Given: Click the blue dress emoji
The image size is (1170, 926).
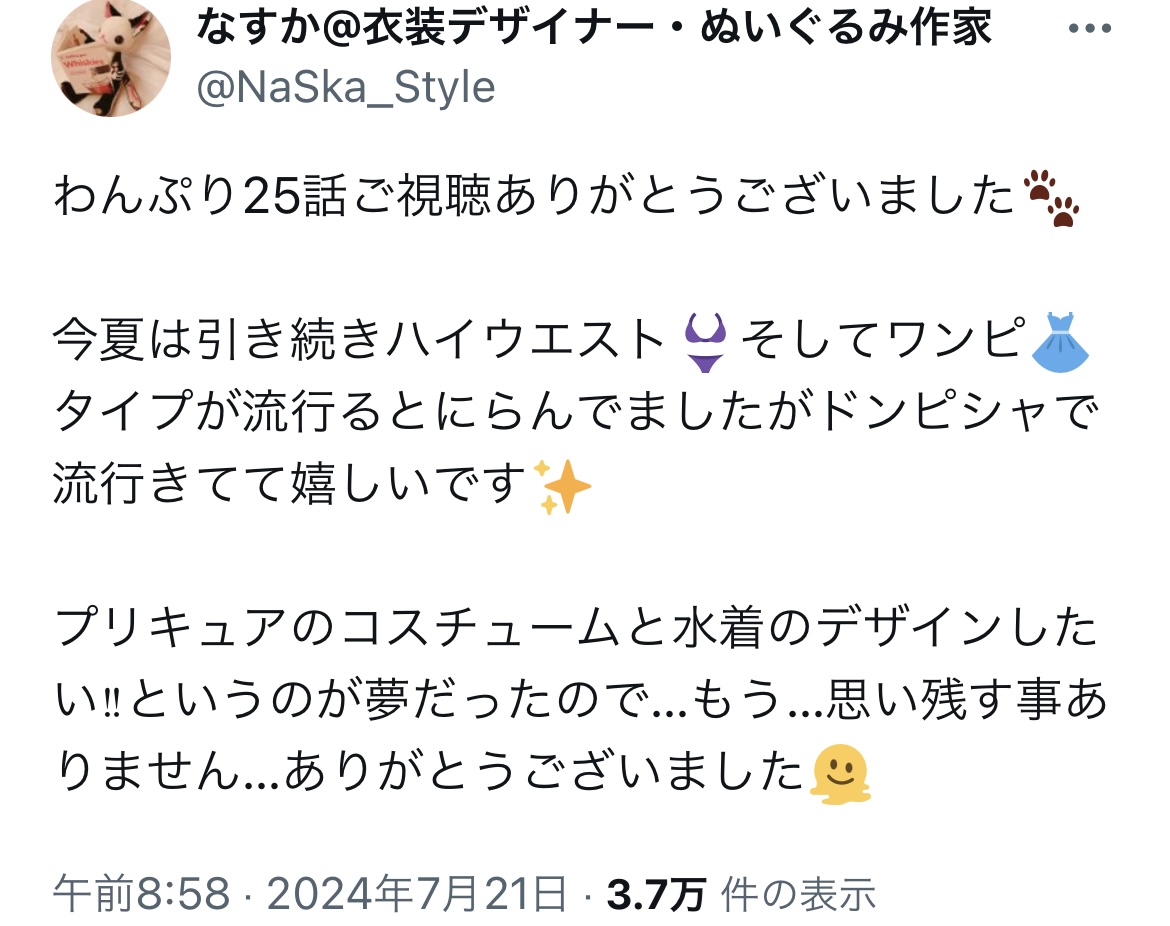Looking at the screenshot, I should coord(1060,342).
